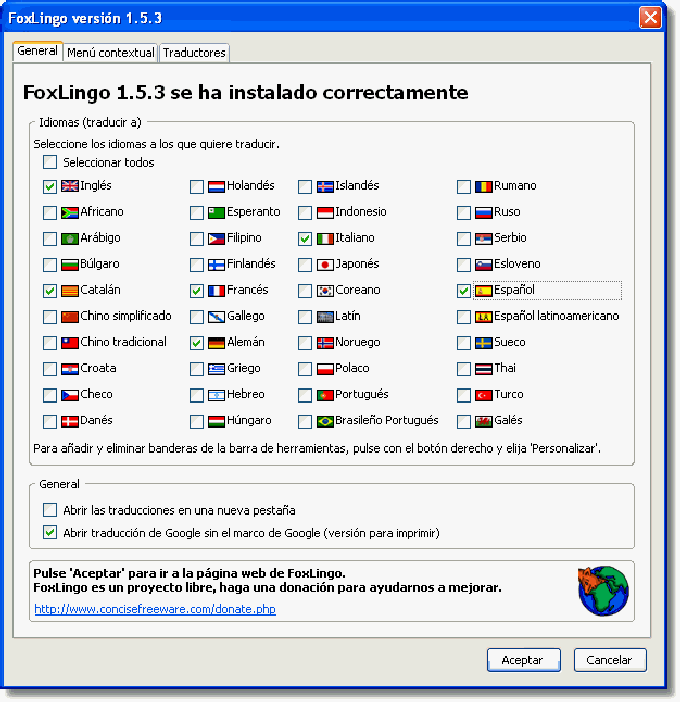Click the Finnish flag icon for Finlandés
This screenshot has height=702, width=680.
(216, 265)
